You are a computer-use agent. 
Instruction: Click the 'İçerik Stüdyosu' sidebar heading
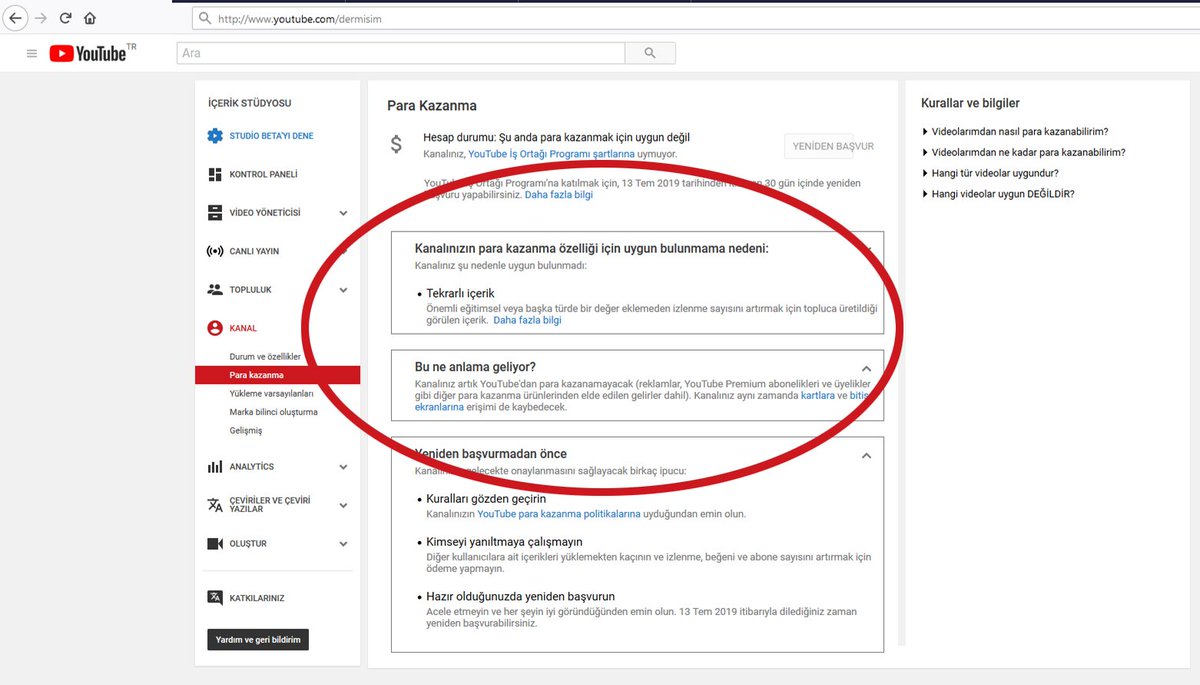pyautogui.click(x=249, y=103)
